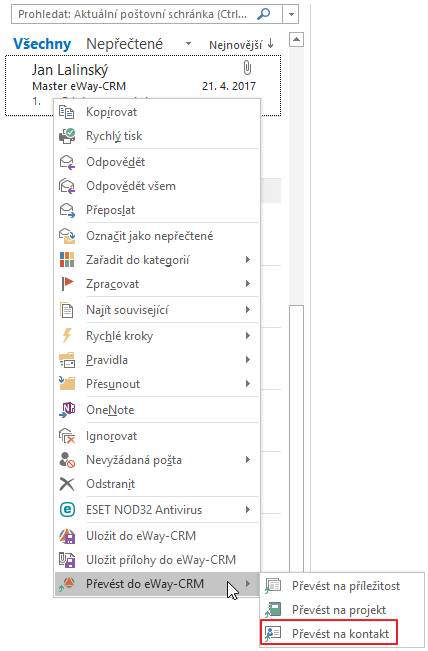Open the filter dropdown next to Nepřečtené
The width and height of the screenshot is (428, 651).
[x=188, y=44]
